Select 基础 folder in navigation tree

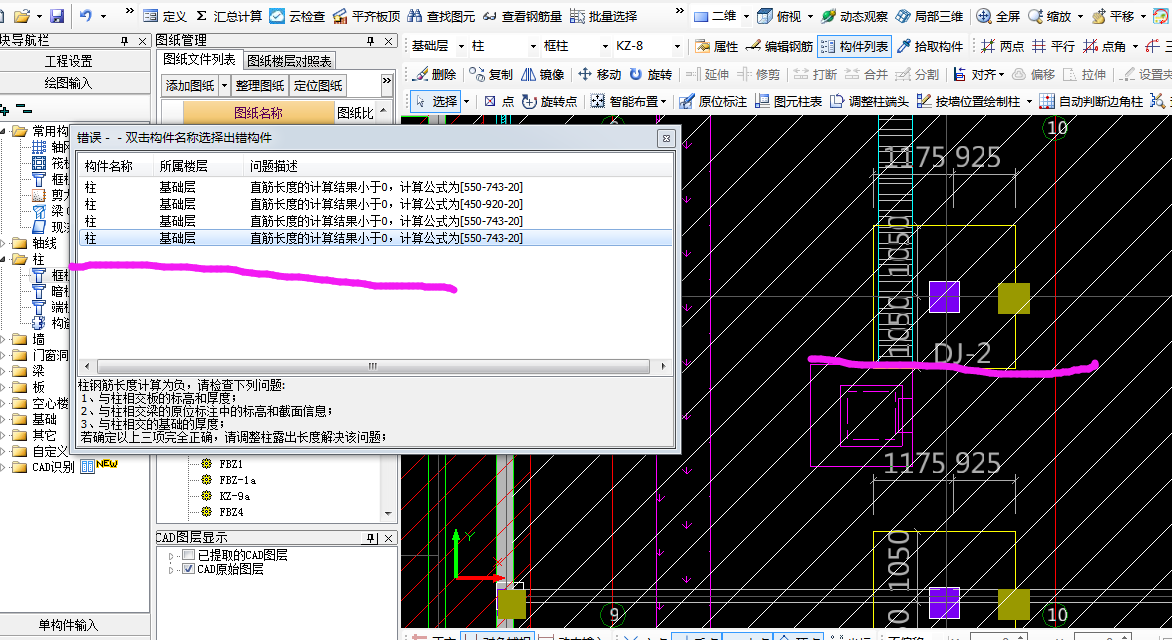point(44,419)
